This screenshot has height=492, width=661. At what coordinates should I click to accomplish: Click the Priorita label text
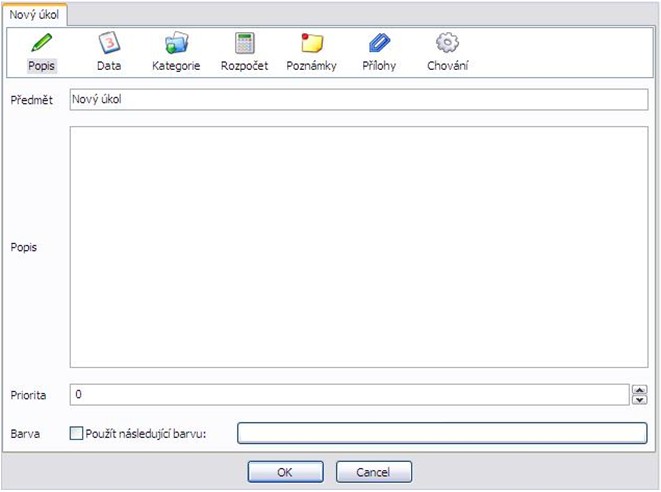coord(28,395)
